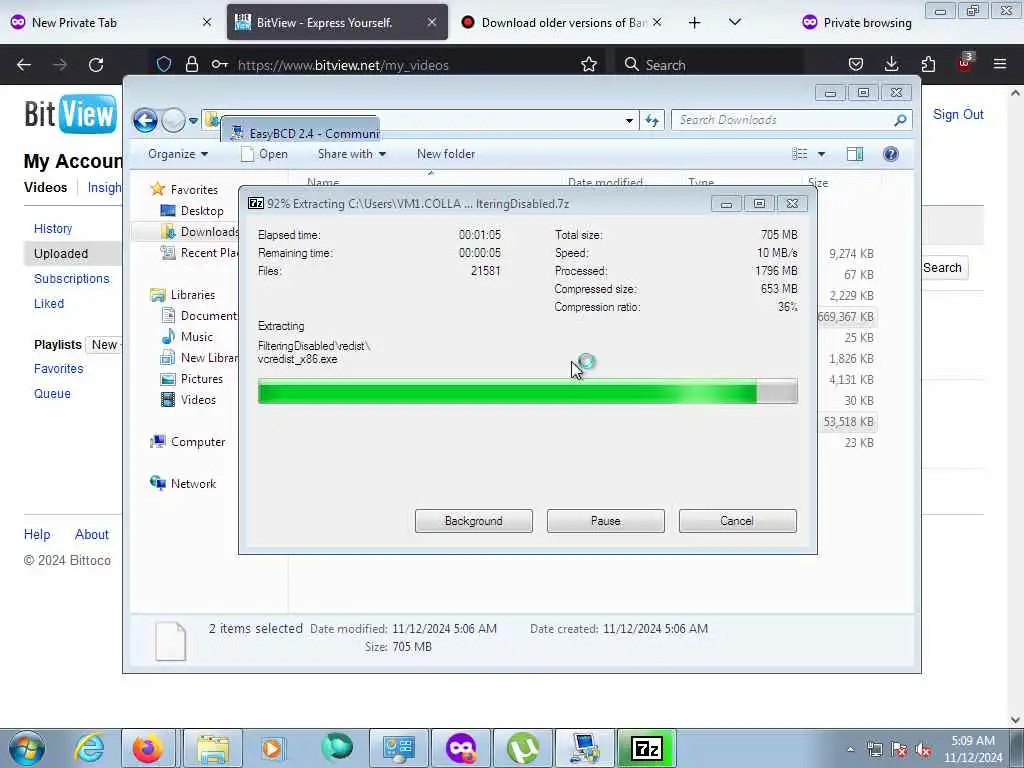Show hidden tray icons arrow

(x=850, y=749)
